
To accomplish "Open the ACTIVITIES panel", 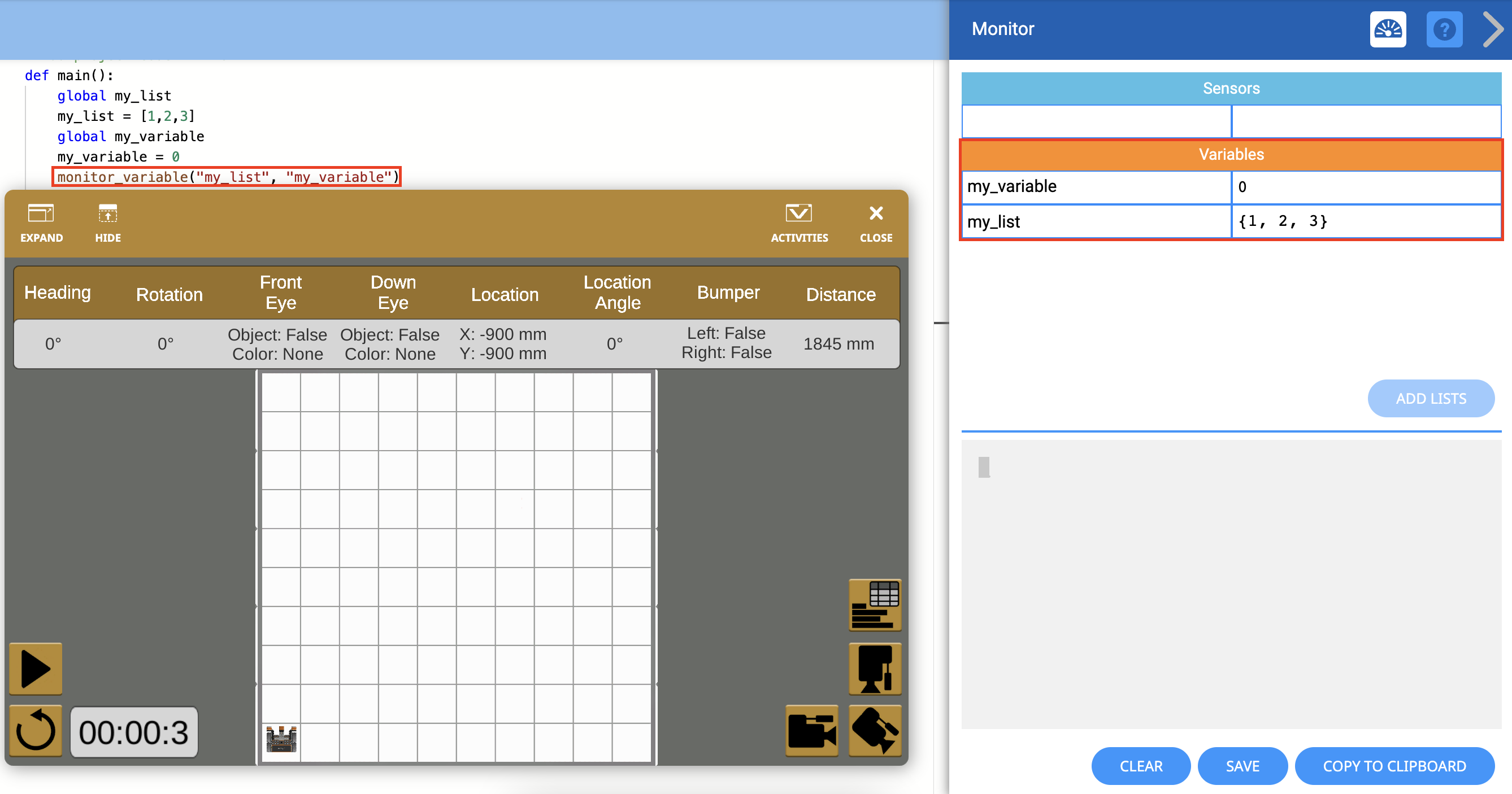I will tap(800, 223).
